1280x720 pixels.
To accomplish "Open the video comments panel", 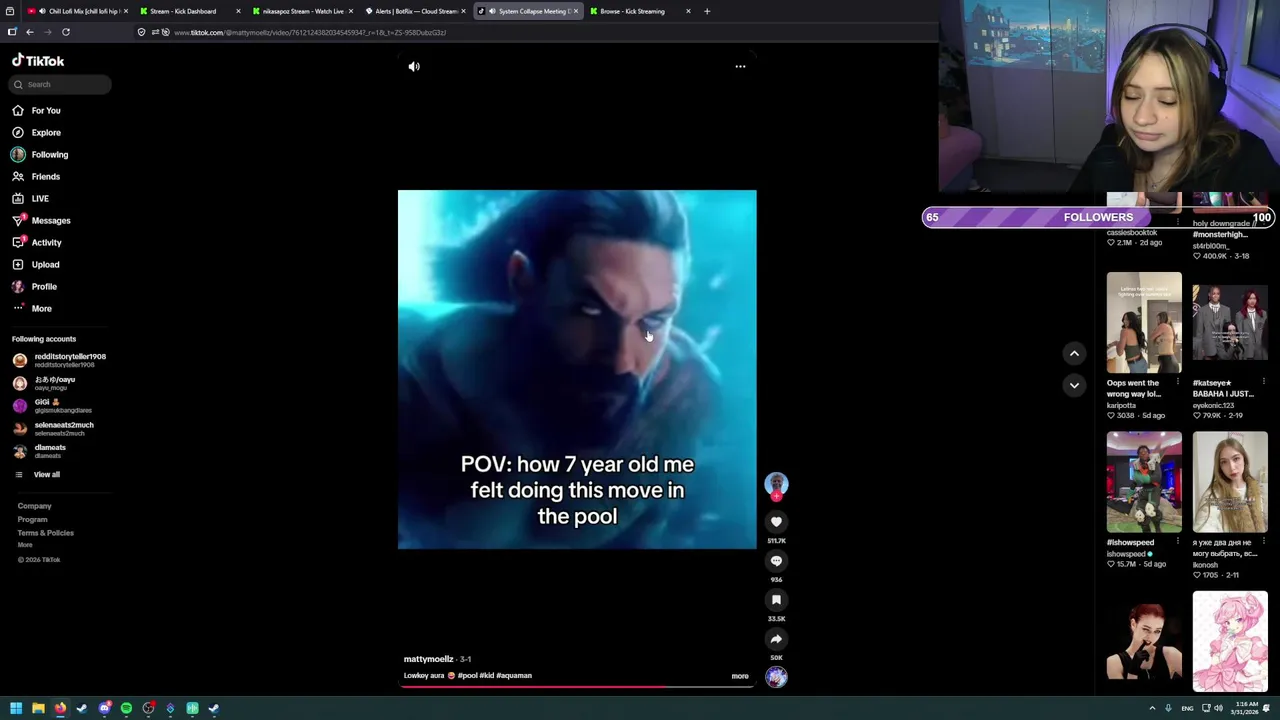I will 776,561.
